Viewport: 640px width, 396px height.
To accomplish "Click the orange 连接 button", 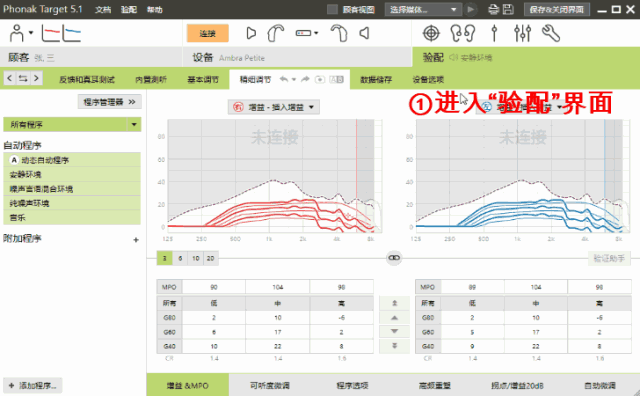I will pos(207,33).
